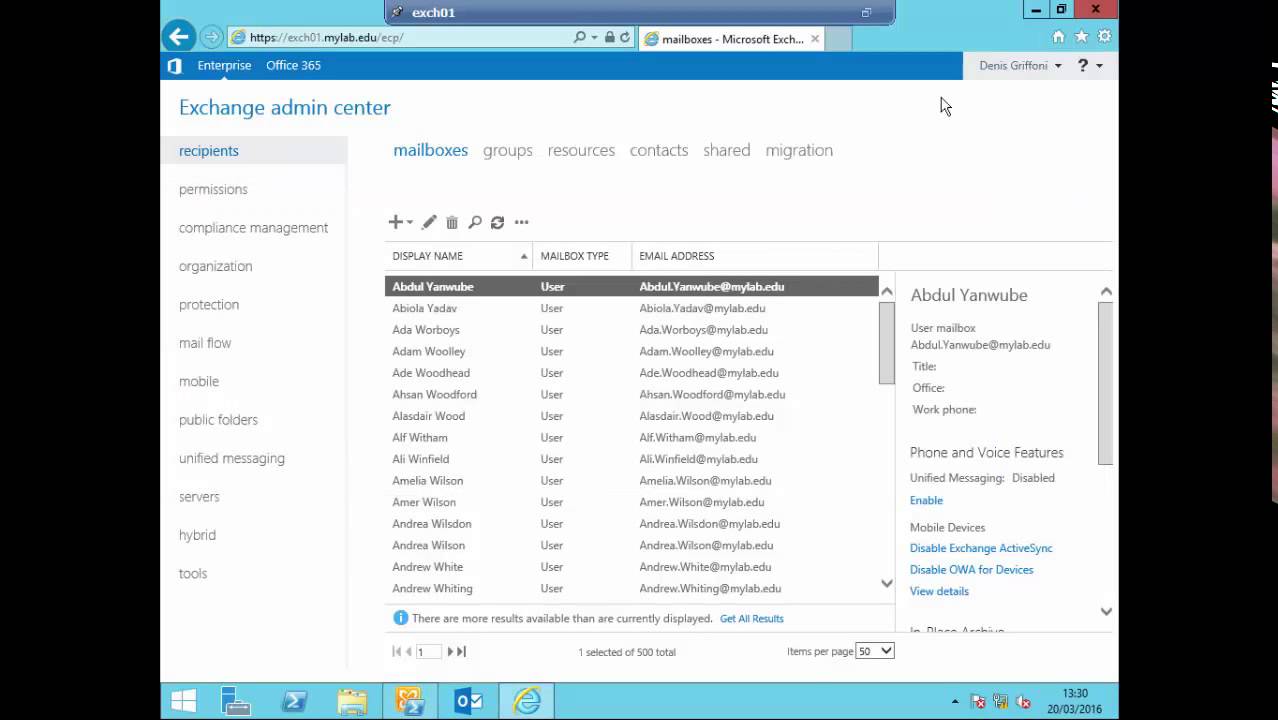Click the details pane scroll down arrow
This screenshot has height=720, width=1278.
(x=1105, y=611)
